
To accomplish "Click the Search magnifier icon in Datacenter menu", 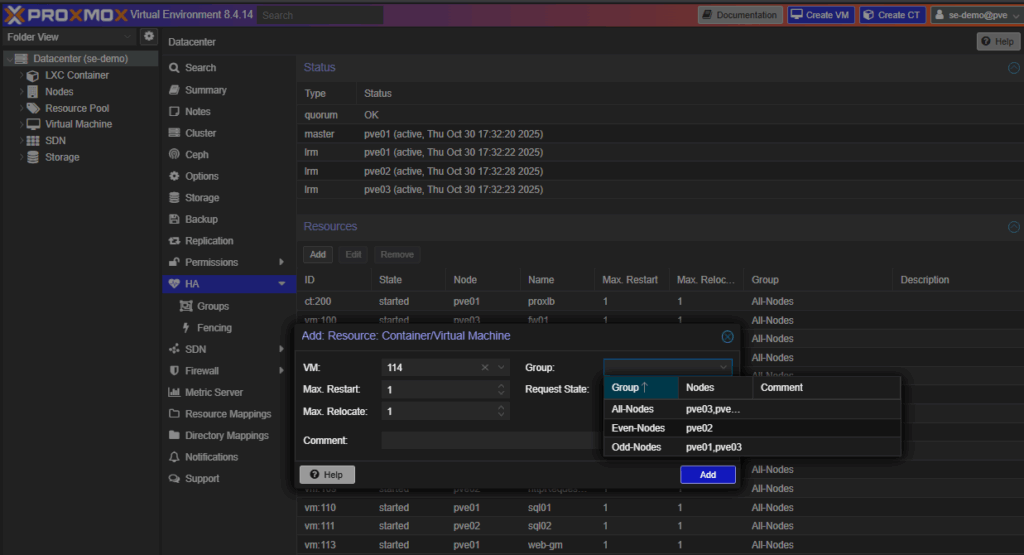I will pos(174,68).
